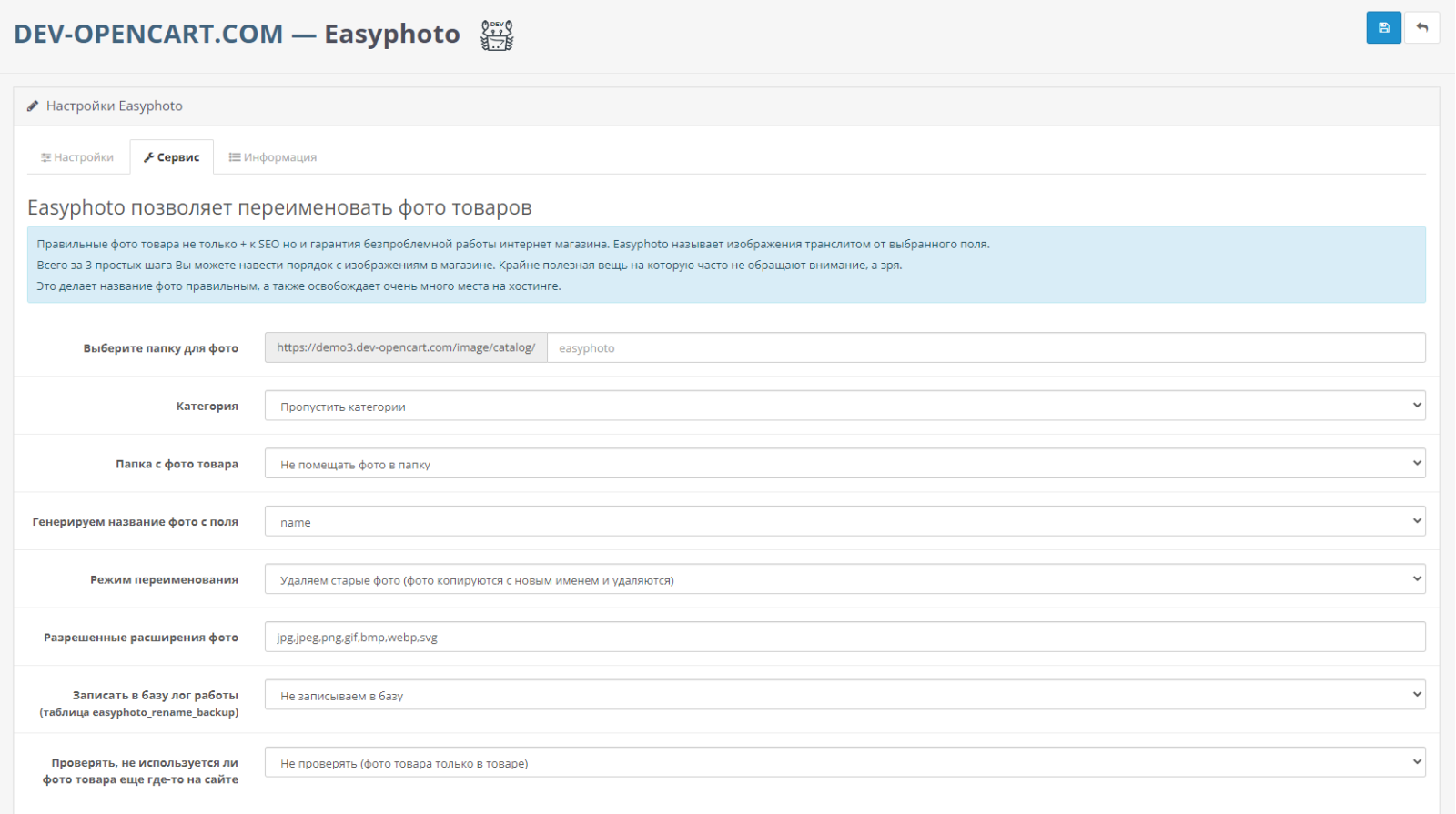Screen dimensions: 1456x814
Task: Click the easyphoto folder input field
Action: 986,347
